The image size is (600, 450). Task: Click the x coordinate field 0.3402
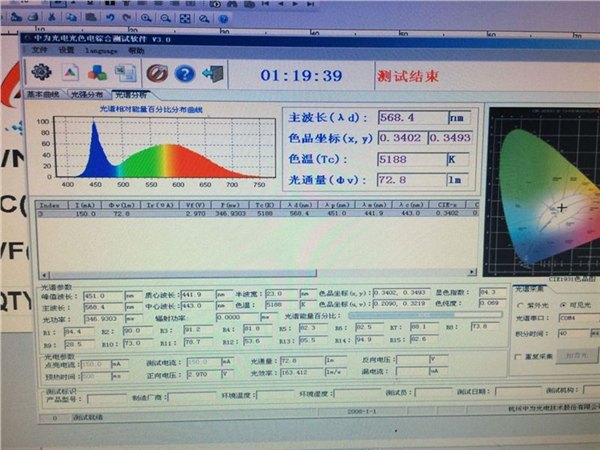(x=402, y=138)
